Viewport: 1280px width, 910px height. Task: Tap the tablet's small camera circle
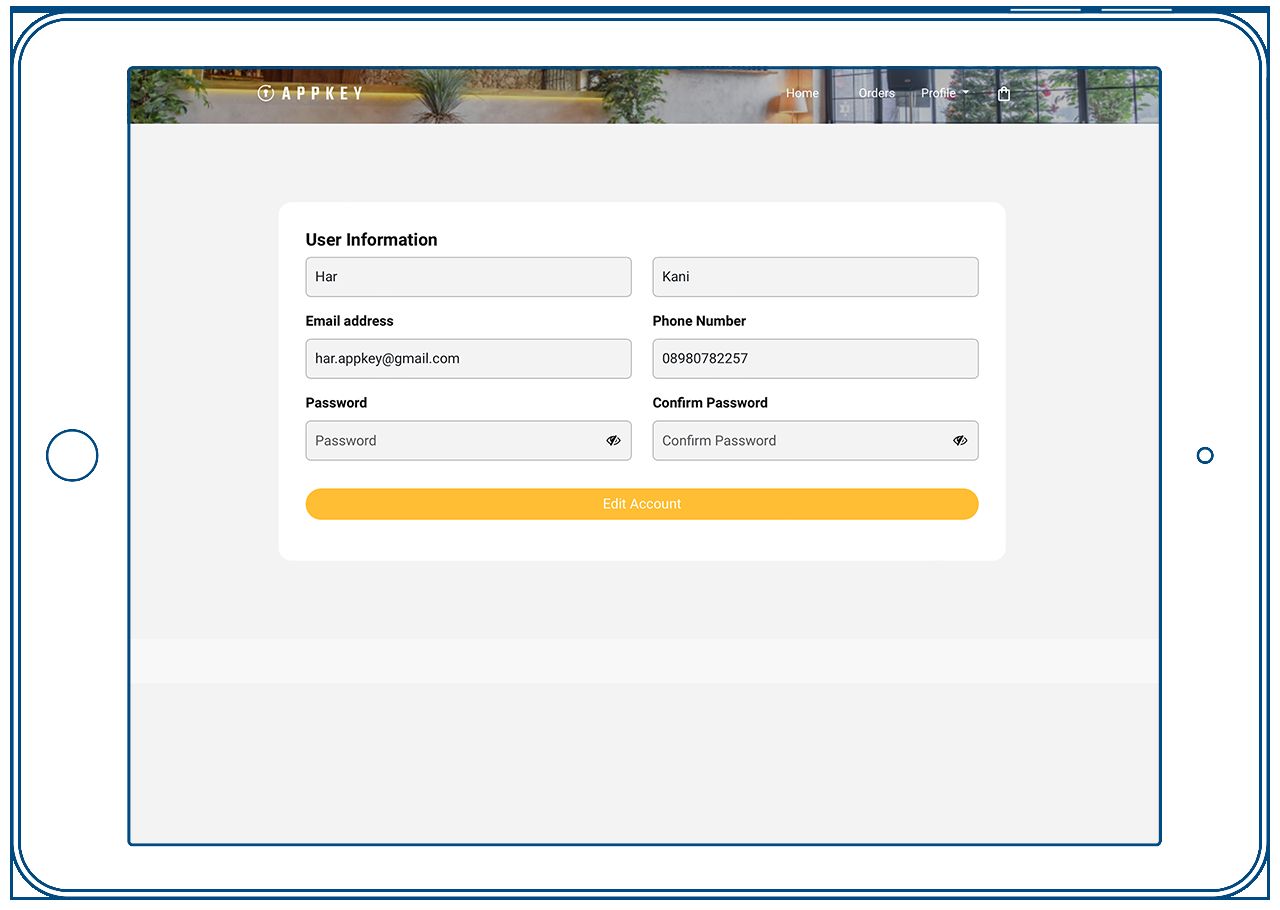[1205, 455]
